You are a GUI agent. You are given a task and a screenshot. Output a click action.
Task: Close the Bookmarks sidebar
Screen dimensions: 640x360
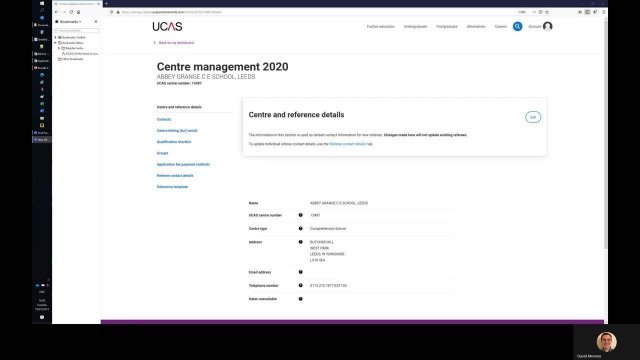tap(96, 22)
